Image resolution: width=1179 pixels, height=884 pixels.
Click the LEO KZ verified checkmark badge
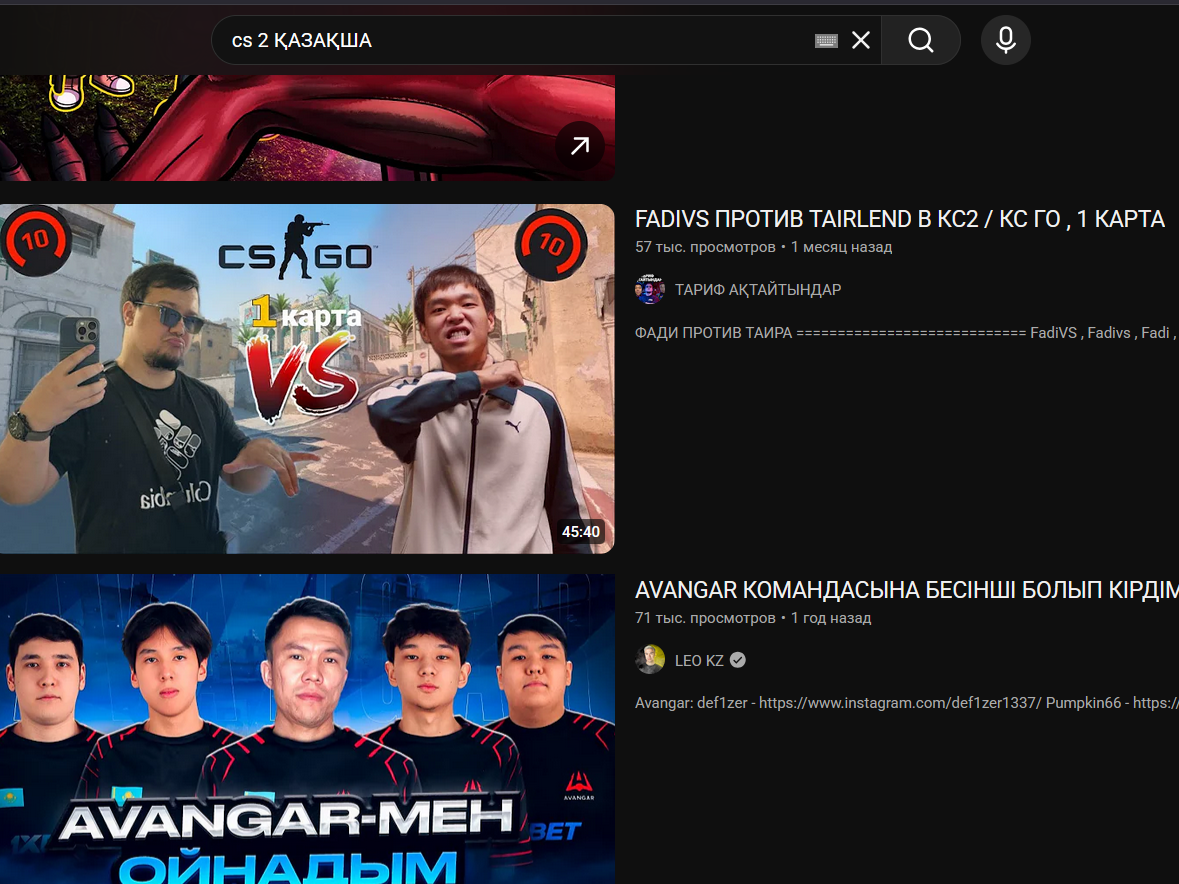pyautogui.click(x=738, y=660)
